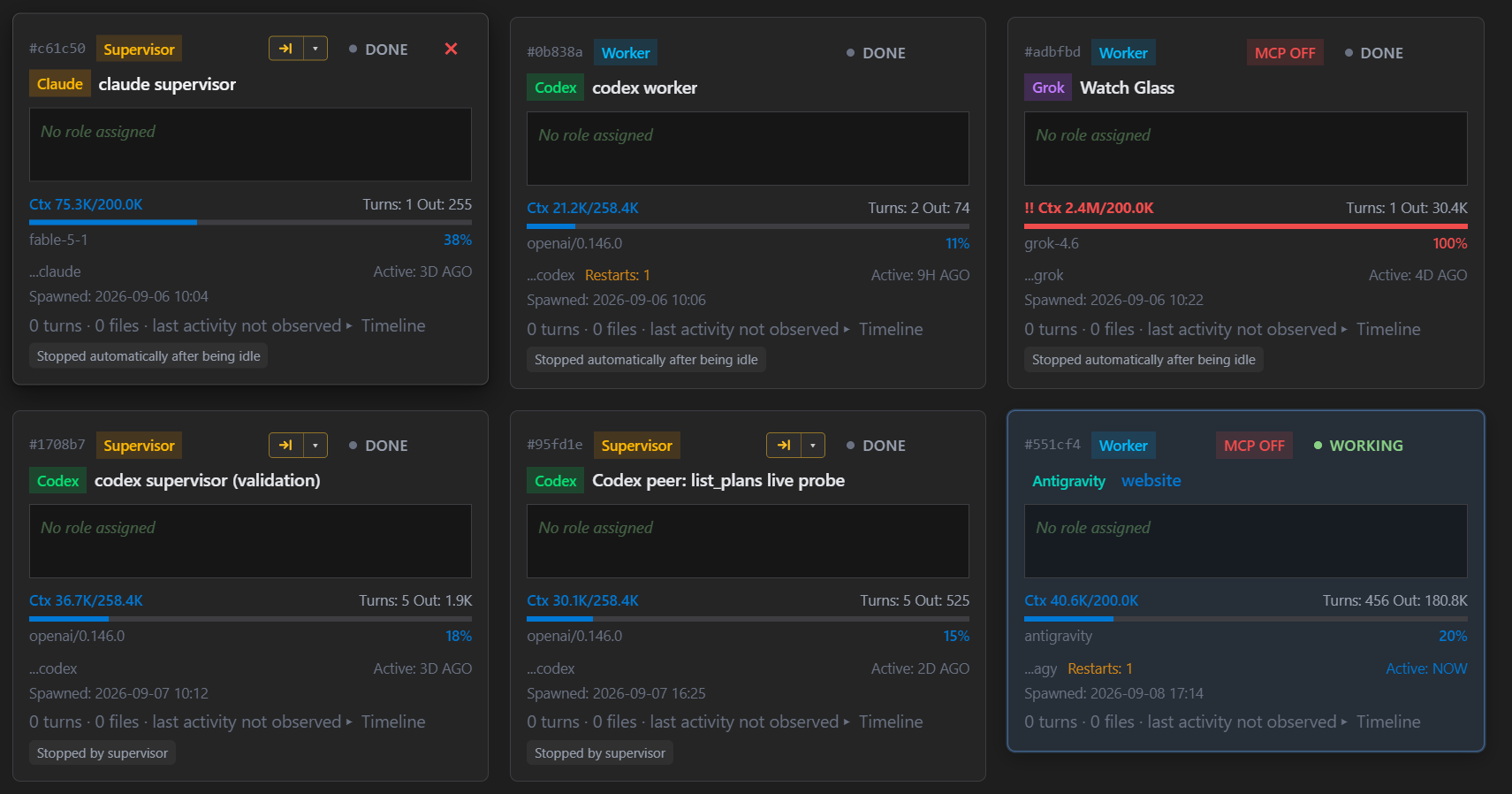Expand Timeline on codex supervisor (validation) card

(386, 721)
